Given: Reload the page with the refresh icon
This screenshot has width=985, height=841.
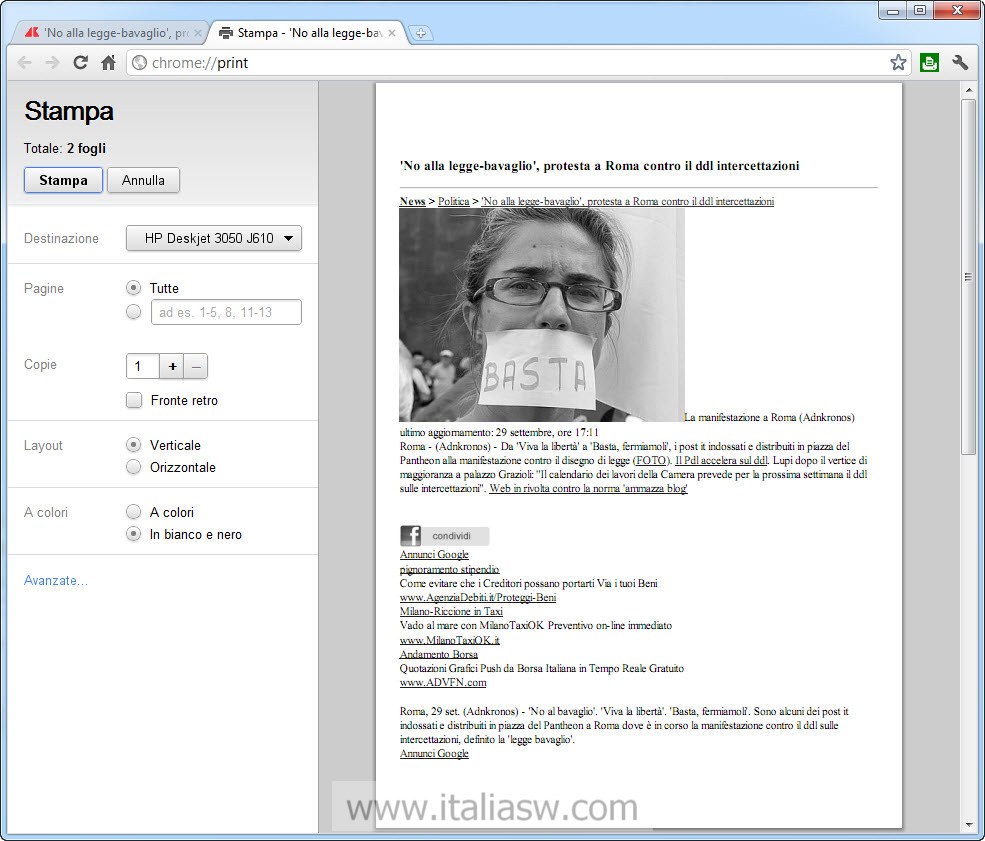Looking at the screenshot, I should (80, 63).
